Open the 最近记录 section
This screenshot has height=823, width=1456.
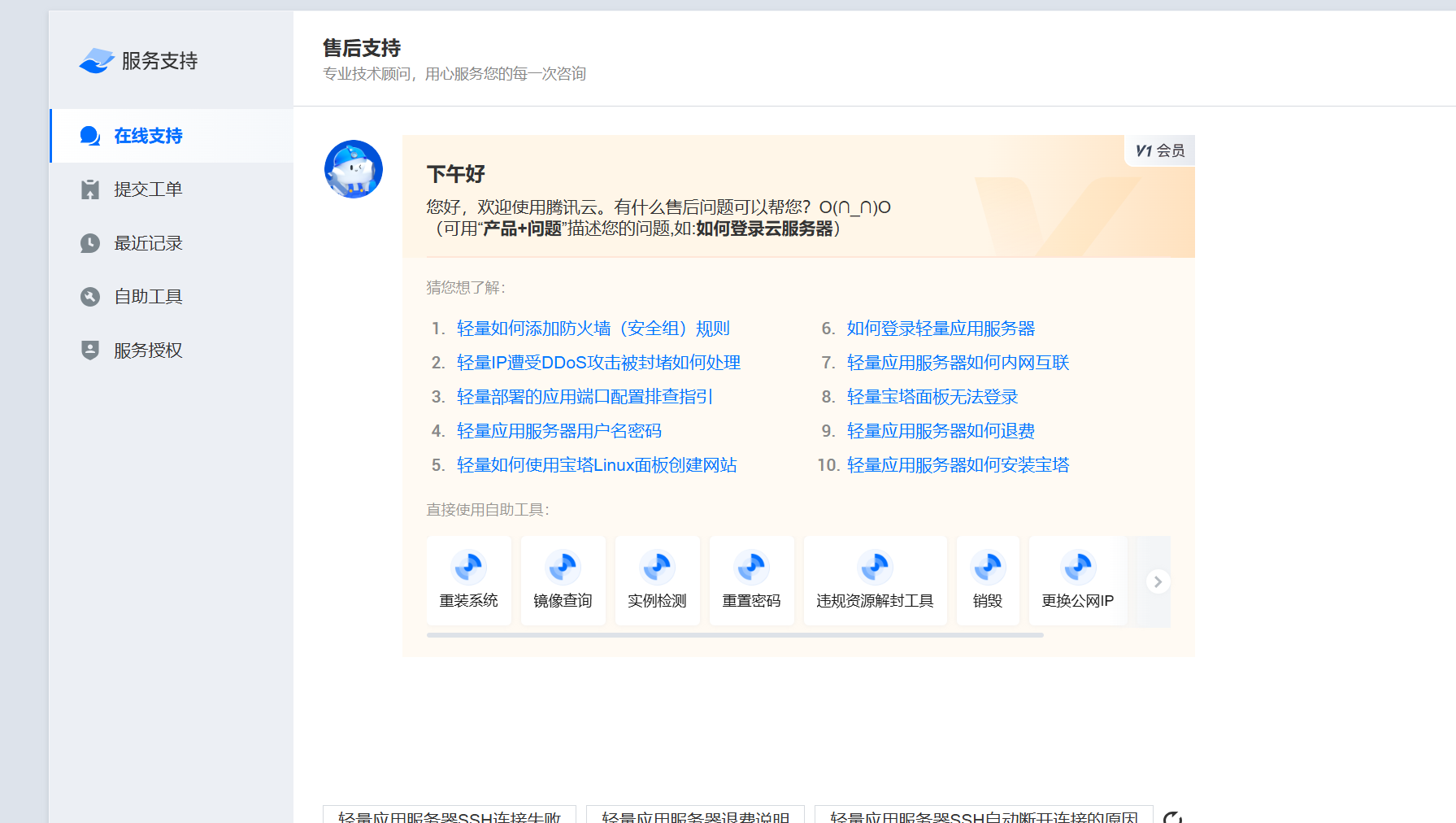pyautogui.click(x=147, y=242)
